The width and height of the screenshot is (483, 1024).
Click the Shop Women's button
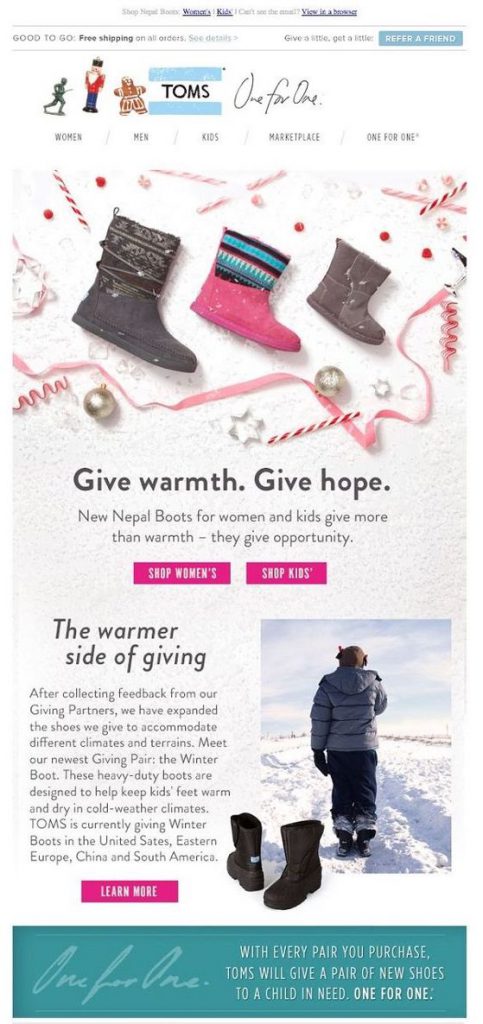181,573
